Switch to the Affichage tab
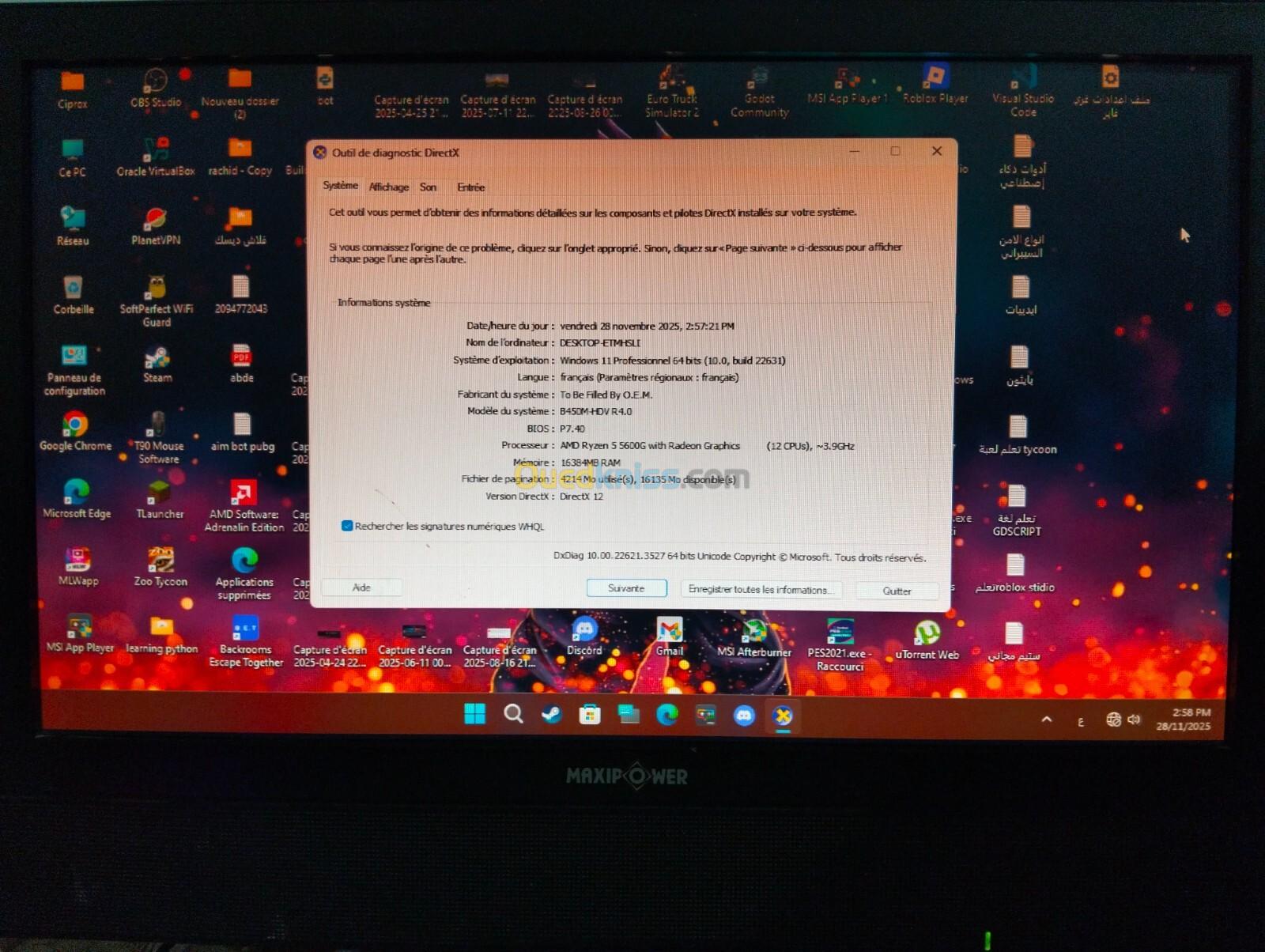This screenshot has width=1265, height=952. tap(388, 187)
